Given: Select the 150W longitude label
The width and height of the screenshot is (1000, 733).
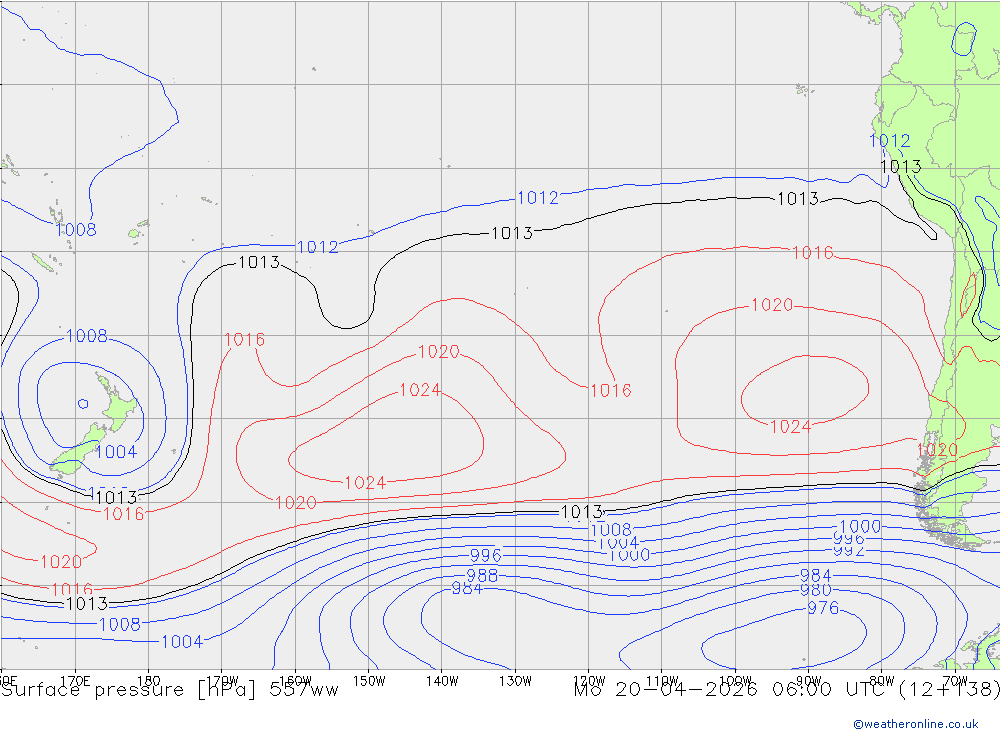Looking at the screenshot, I should click(x=369, y=681).
